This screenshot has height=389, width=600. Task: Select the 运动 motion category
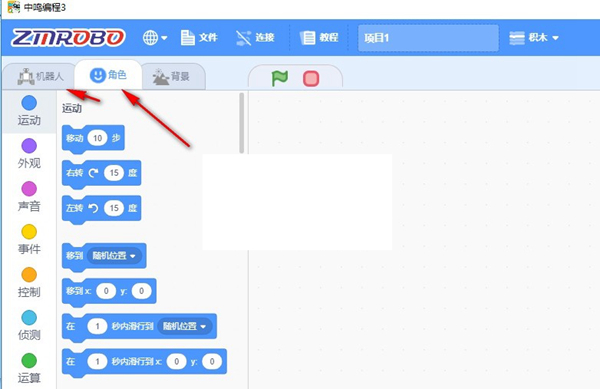[x=29, y=111]
